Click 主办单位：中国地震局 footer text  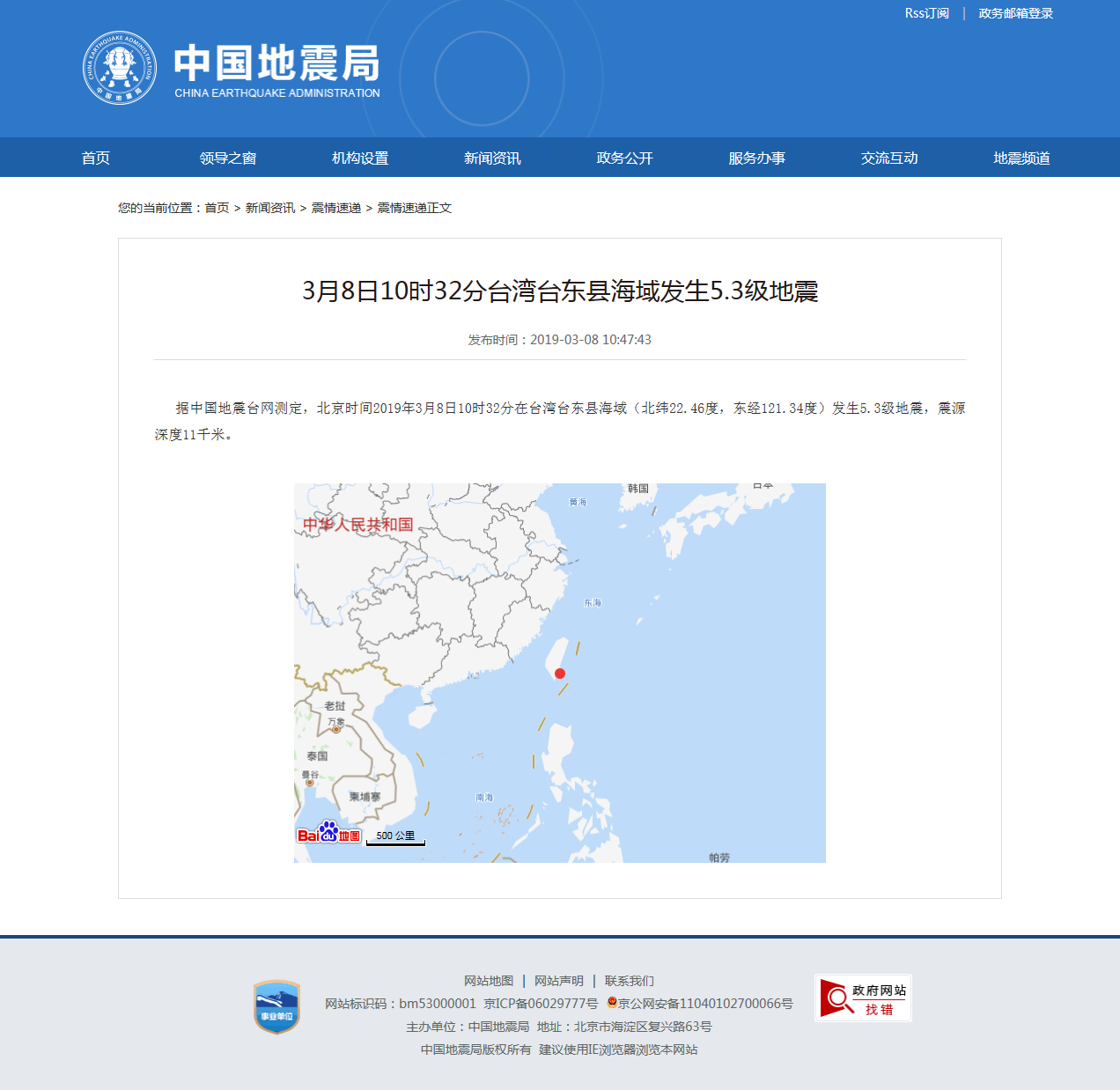click(468, 1027)
